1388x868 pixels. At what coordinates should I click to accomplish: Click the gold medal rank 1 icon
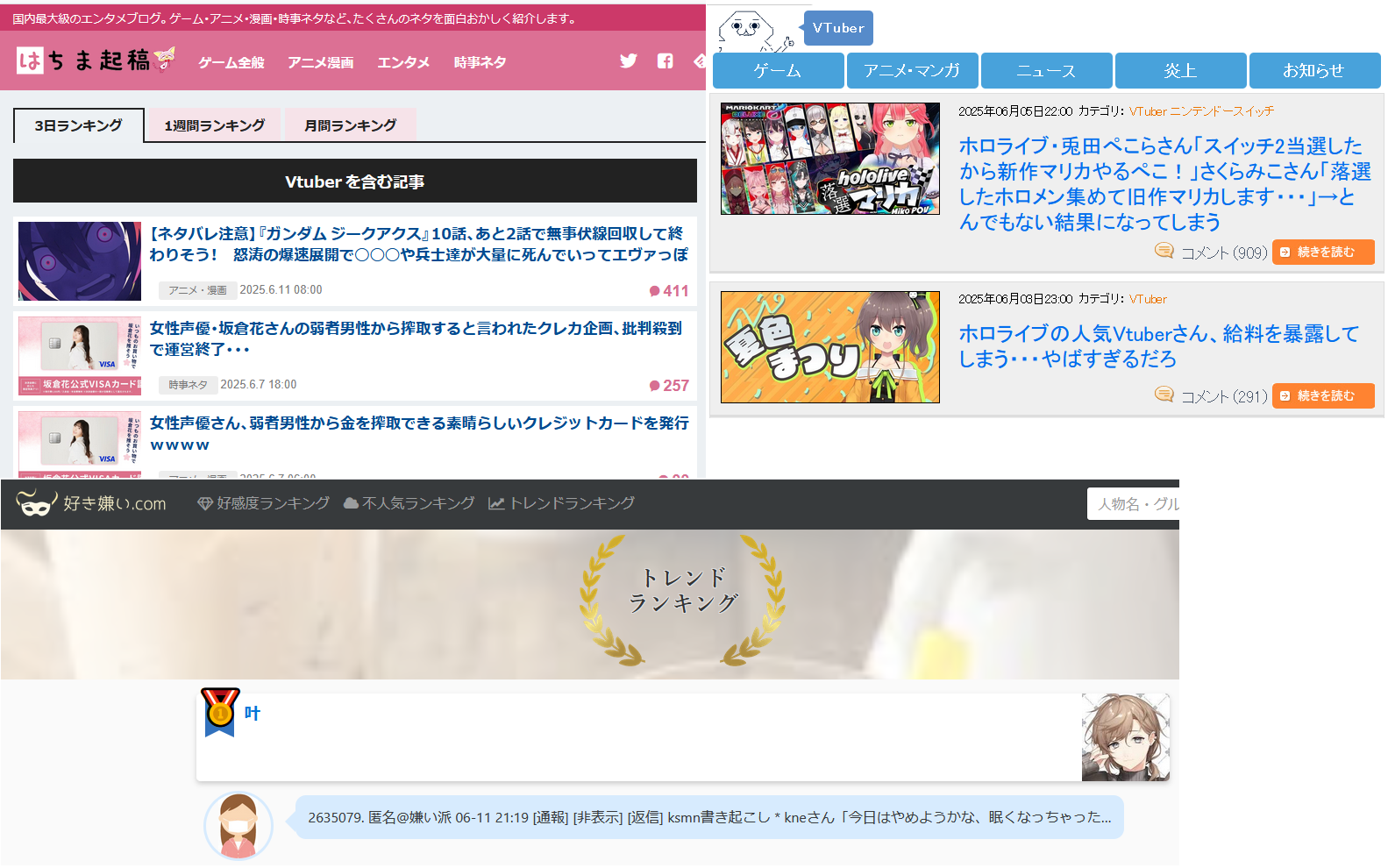click(219, 711)
